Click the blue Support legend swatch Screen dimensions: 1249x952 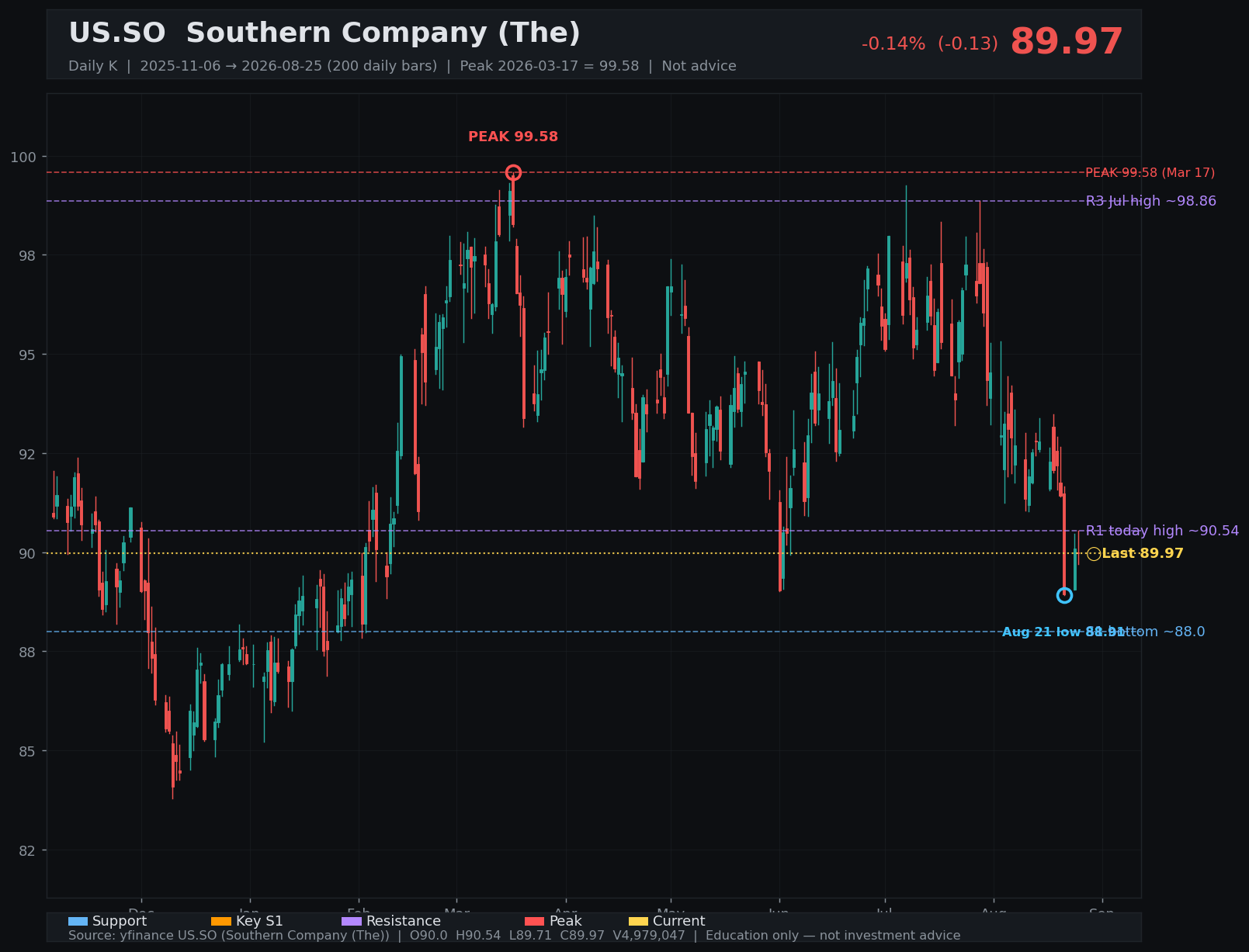[78, 922]
